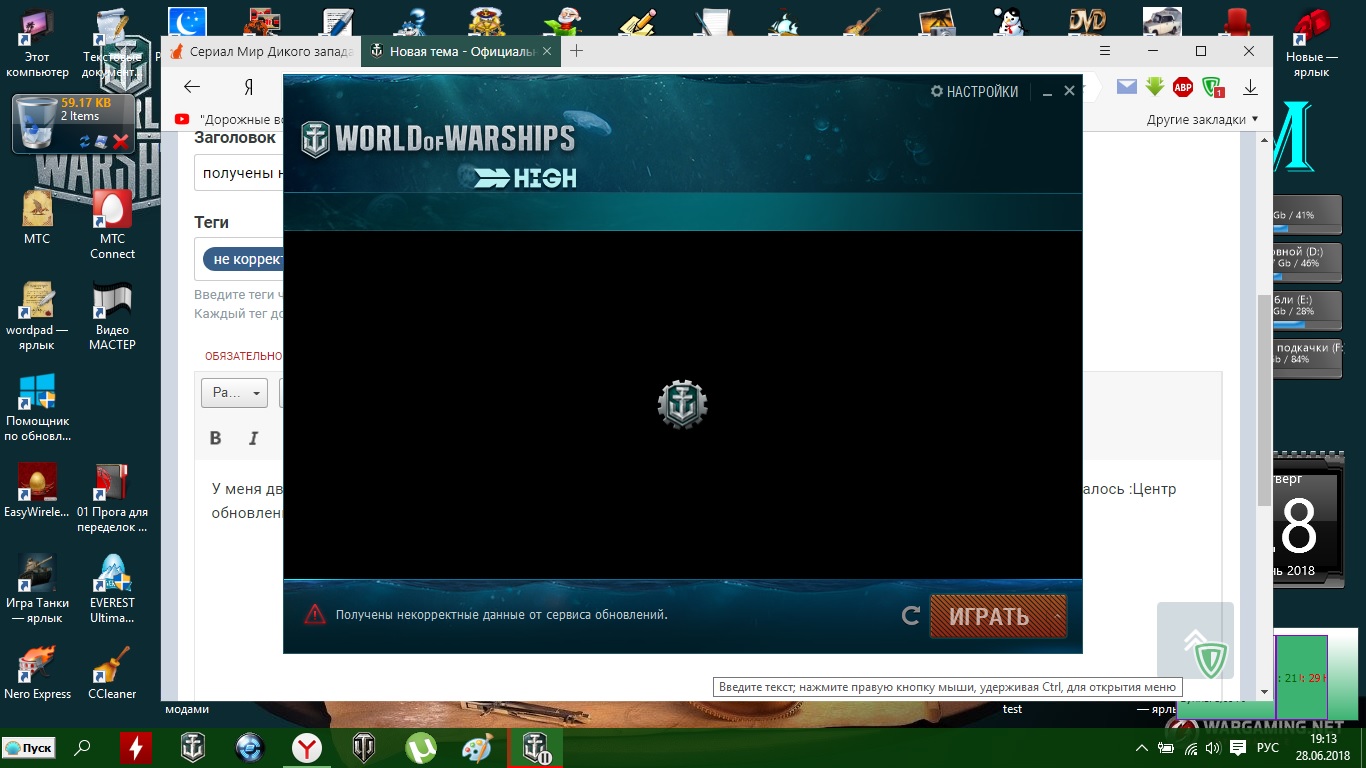Image resolution: width=1366 pixels, height=768 pixels.
Task: Toggle bold formatting in editor
Action: [x=215, y=438]
